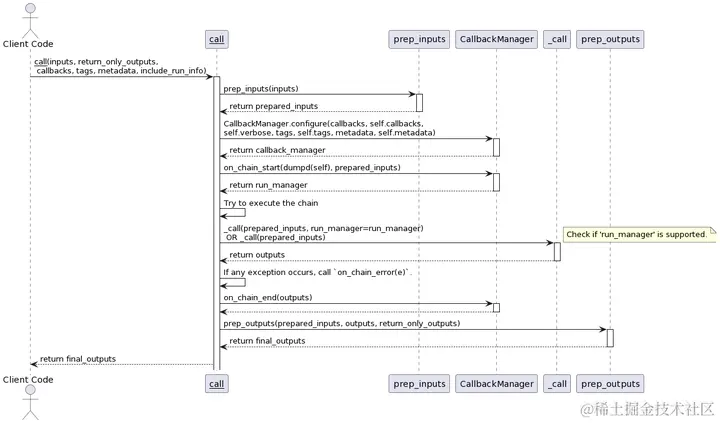Viewport: 720px width, 423px height.
Task: Select the bottom 'CallbackManager' participant box
Action: click(496, 384)
